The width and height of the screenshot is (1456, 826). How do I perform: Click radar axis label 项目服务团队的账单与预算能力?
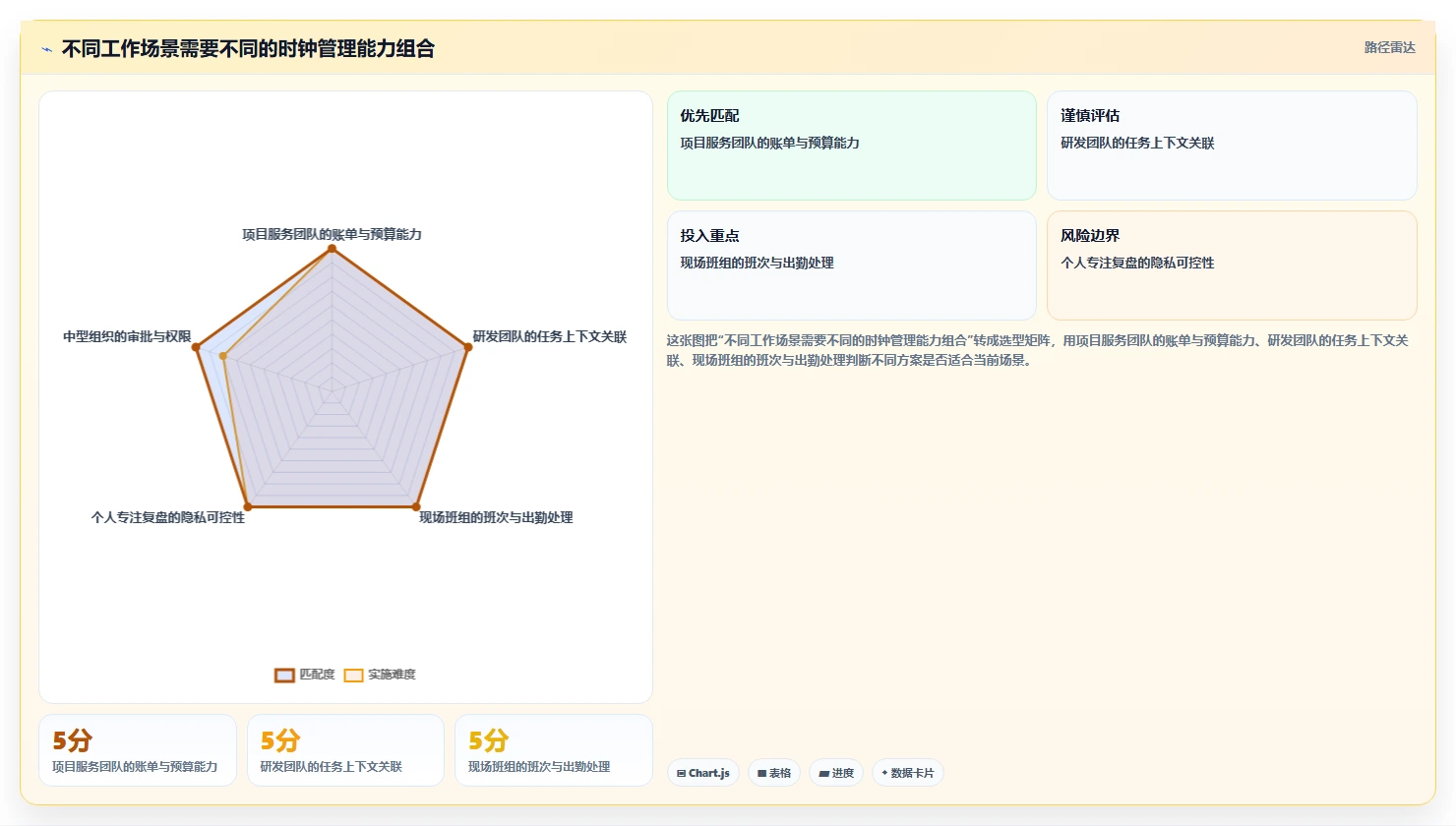pos(332,234)
